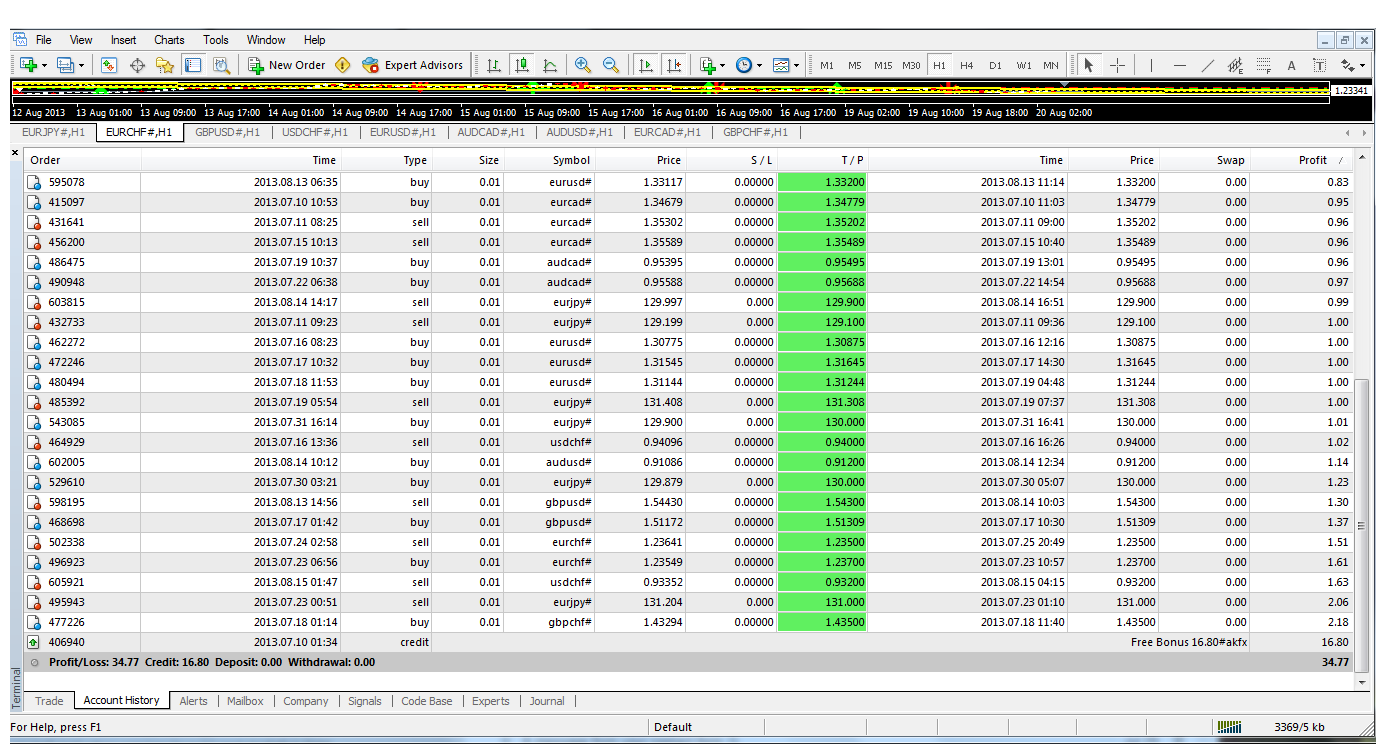This screenshot has height=744, width=1382.
Task: Select the Cursor arrow tool
Action: 1088,65
